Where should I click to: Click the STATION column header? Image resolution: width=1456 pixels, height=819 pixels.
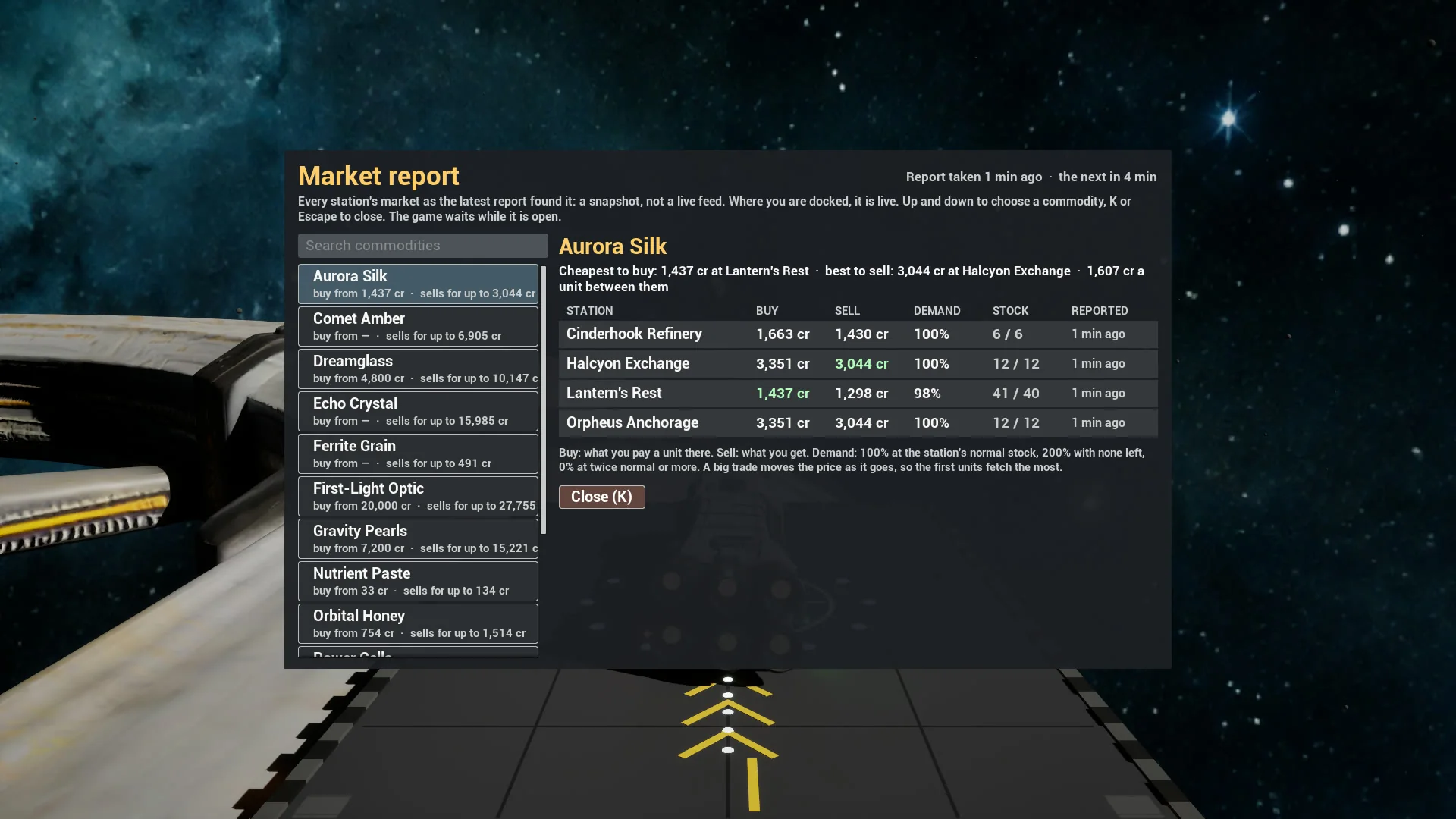pyautogui.click(x=589, y=311)
